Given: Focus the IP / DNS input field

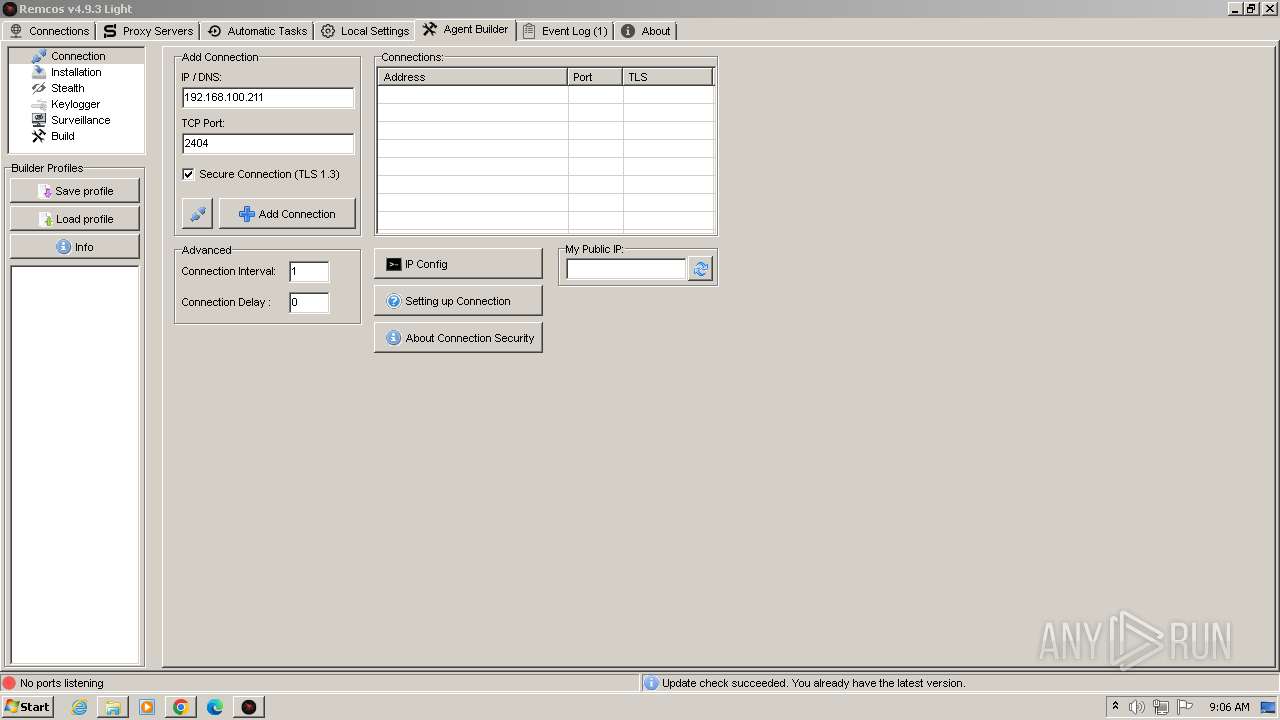Looking at the screenshot, I should click(268, 98).
